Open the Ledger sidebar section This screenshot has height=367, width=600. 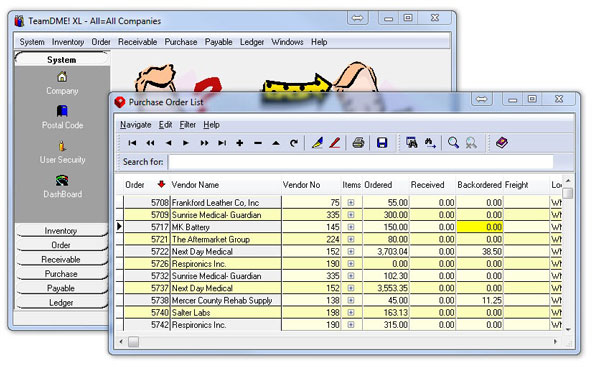62,302
